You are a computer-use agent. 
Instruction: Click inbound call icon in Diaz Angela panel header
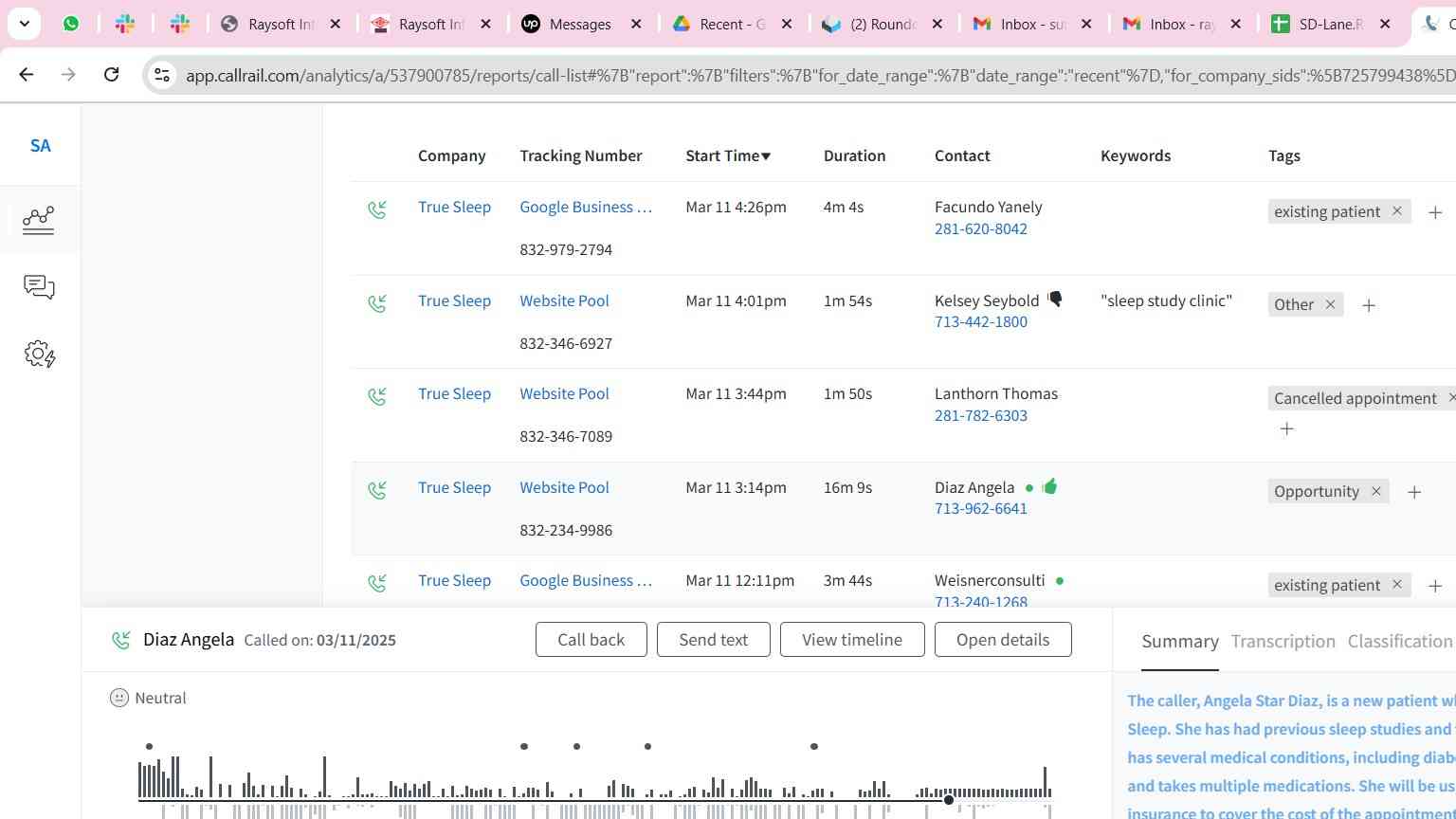tap(120, 641)
